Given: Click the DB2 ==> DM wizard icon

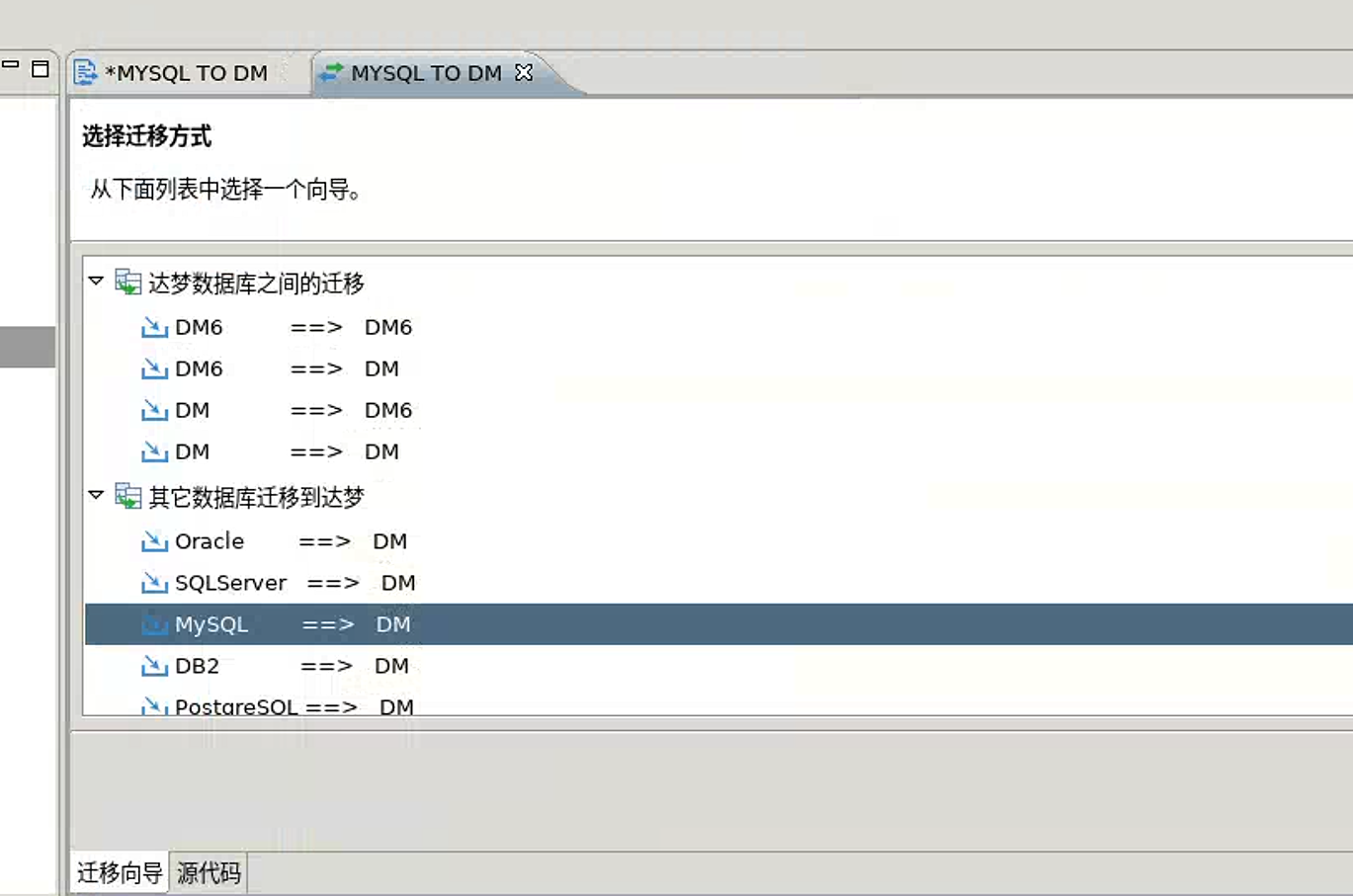Looking at the screenshot, I should [x=154, y=666].
